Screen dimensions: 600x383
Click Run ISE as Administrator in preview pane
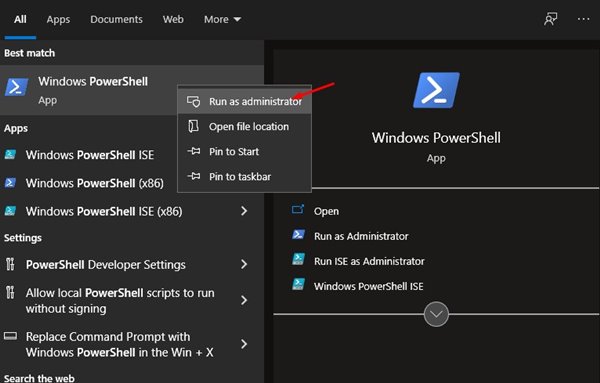point(369,261)
